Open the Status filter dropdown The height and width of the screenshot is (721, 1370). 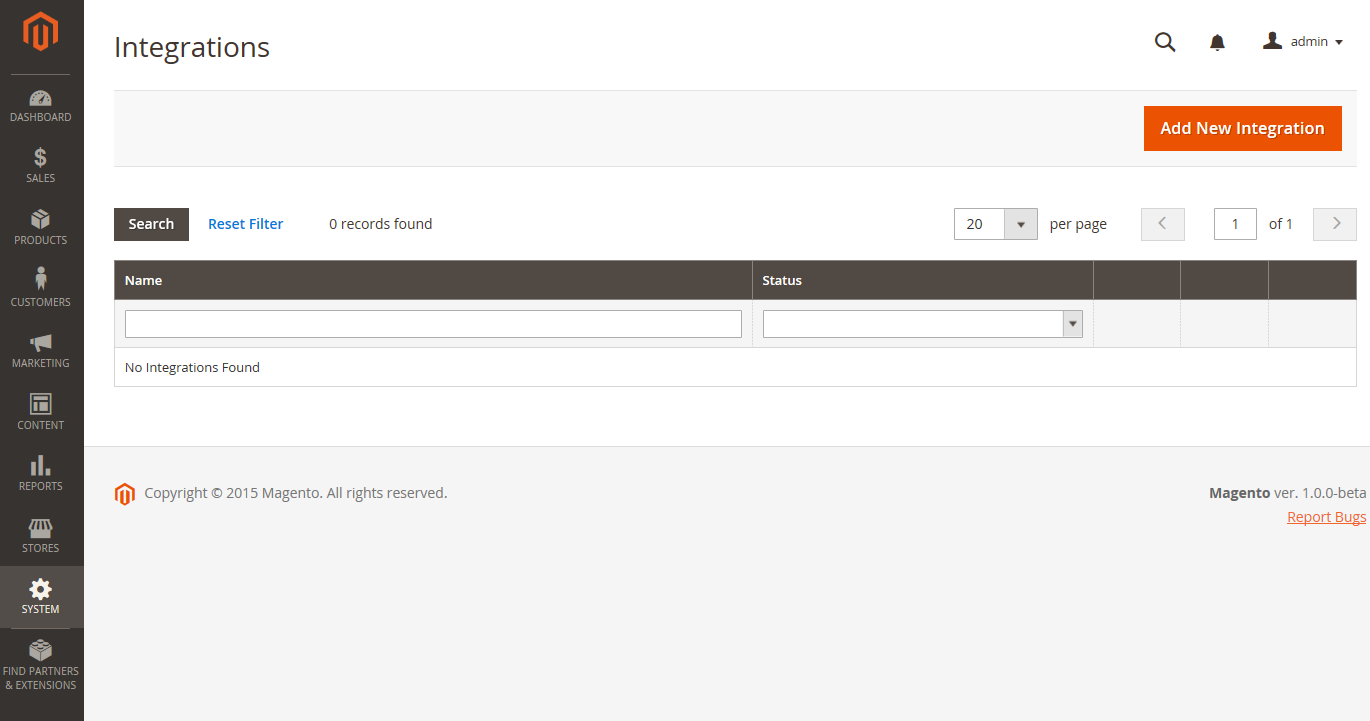922,324
